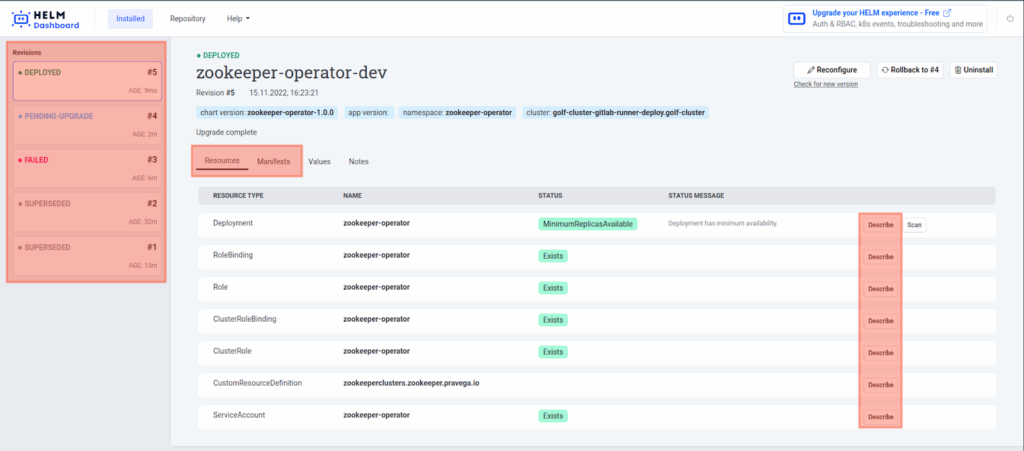Describe the ServiceAccount resource
This screenshot has height=451, width=1024.
point(881,416)
